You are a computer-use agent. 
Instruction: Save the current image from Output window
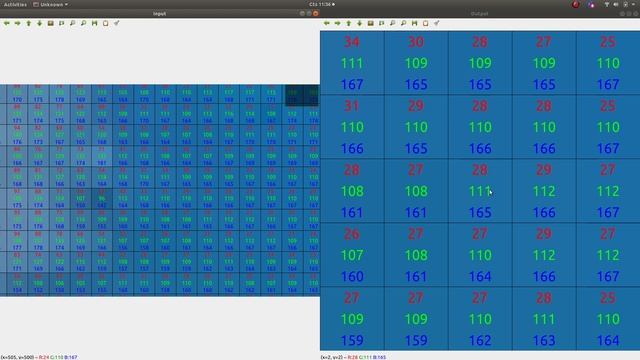coord(415,23)
